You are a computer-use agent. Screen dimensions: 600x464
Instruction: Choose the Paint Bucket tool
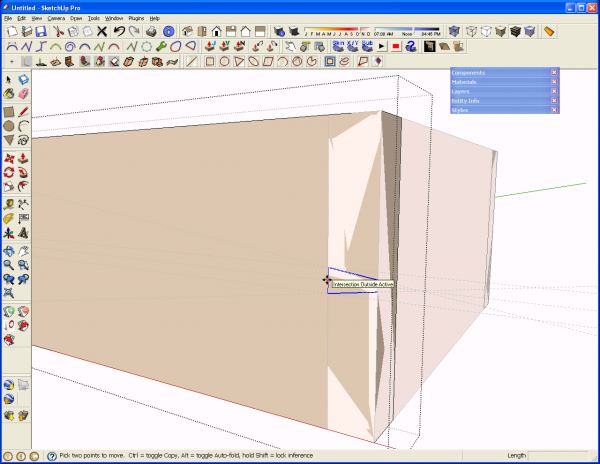[9, 93]
